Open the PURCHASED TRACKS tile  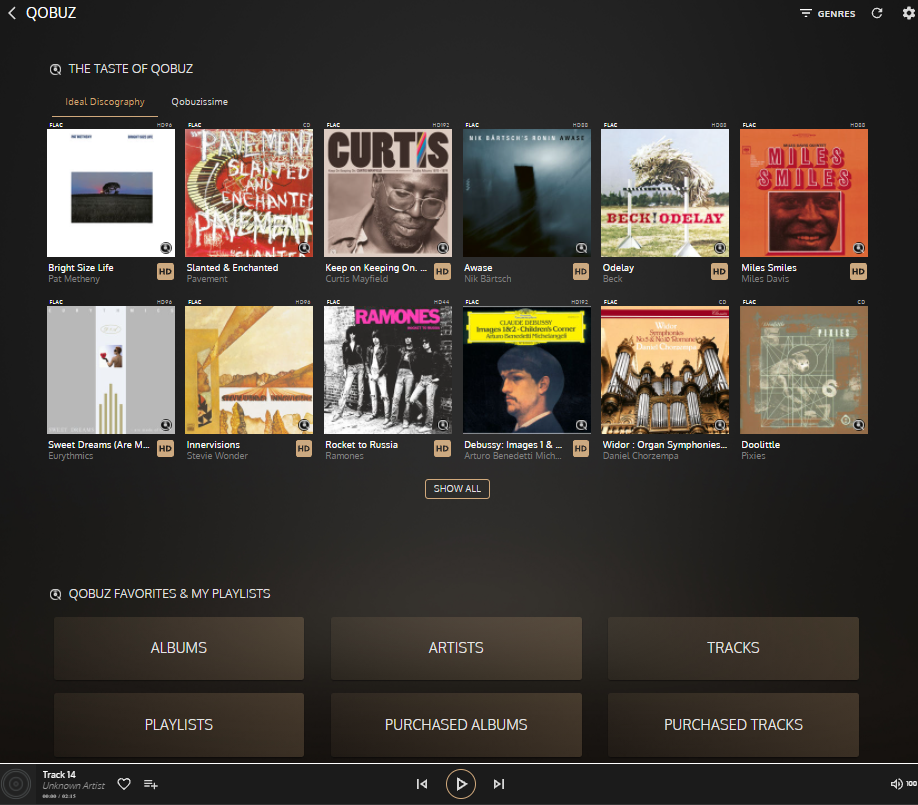click(x=733, y=725)
